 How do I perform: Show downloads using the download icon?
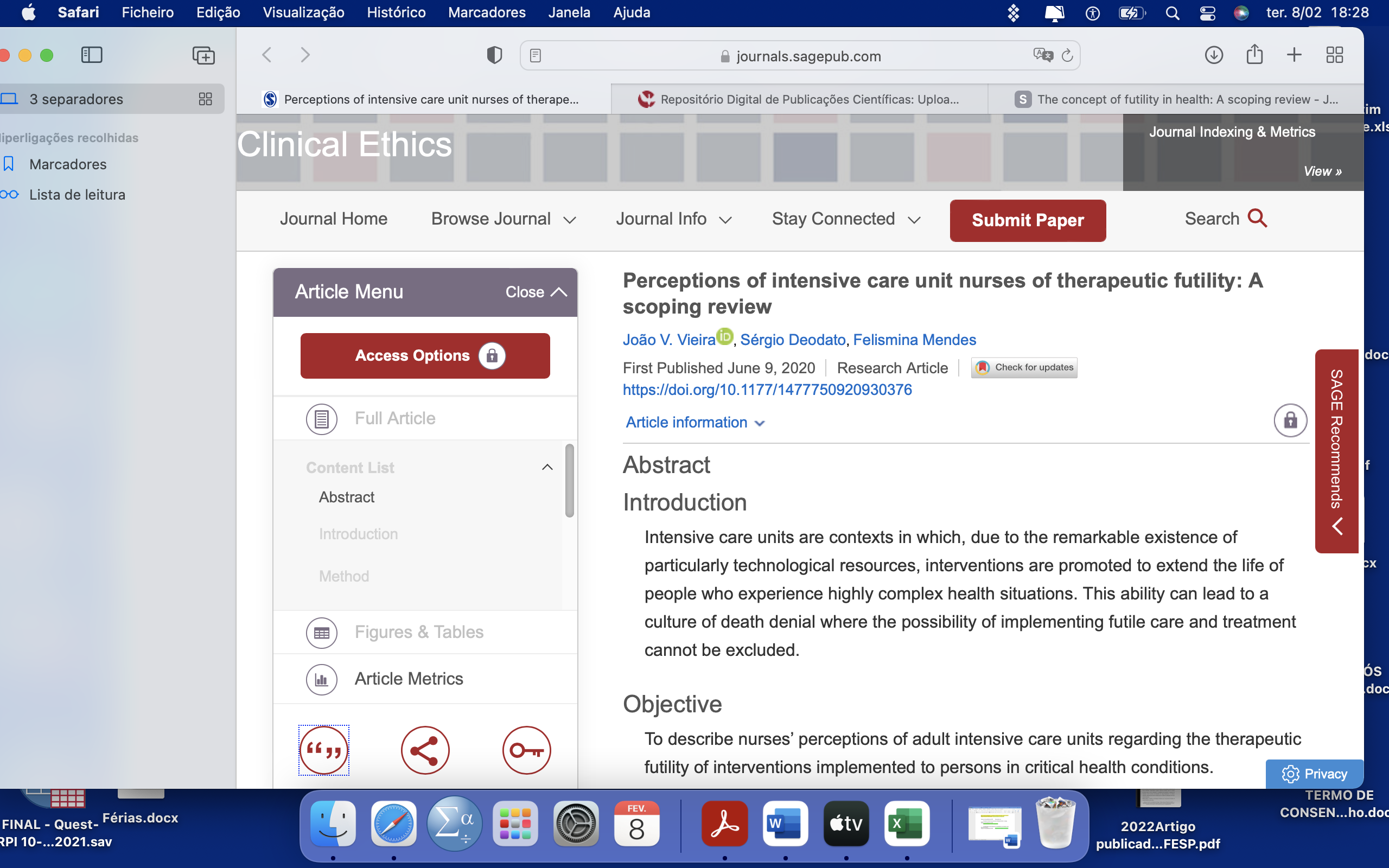tap(1213, 55)
